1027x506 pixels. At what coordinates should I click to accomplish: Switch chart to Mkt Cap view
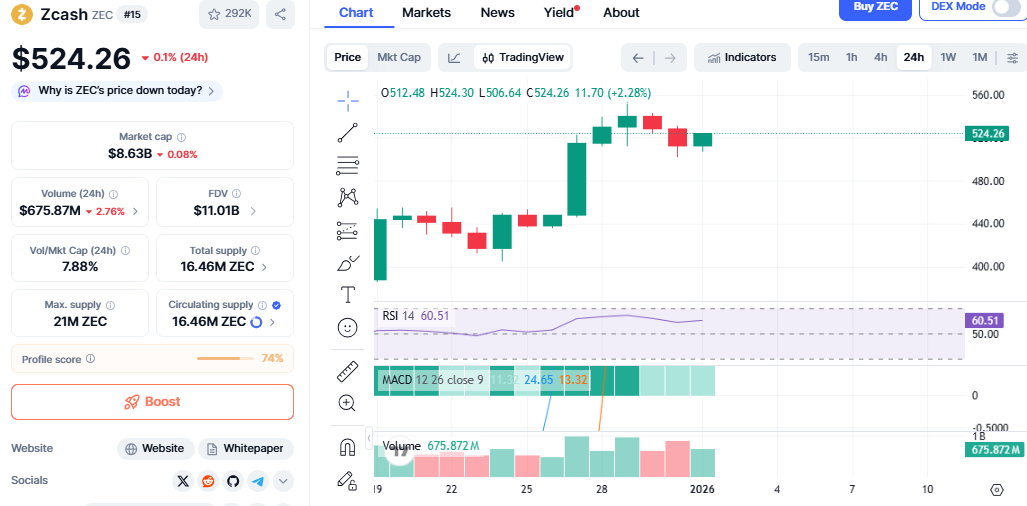tap(398, 57)
